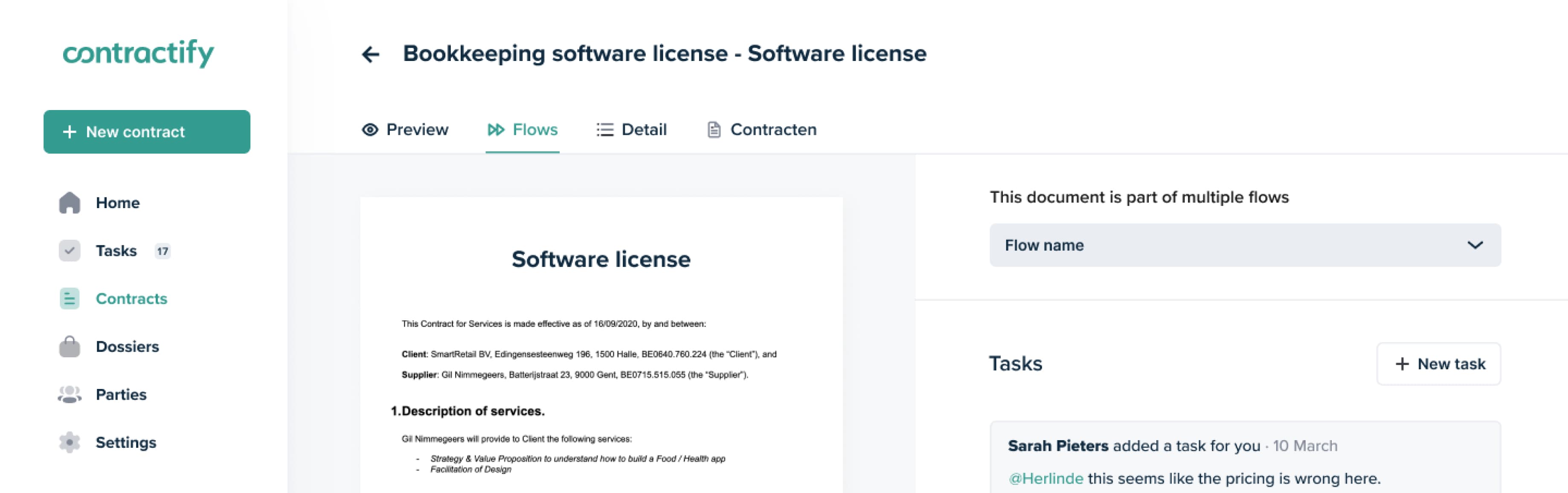The width and height of the screenshot is (1568, 493).
Task: Click the Settings gear icon
Action: pyautogui.click(x=70, y=443)
